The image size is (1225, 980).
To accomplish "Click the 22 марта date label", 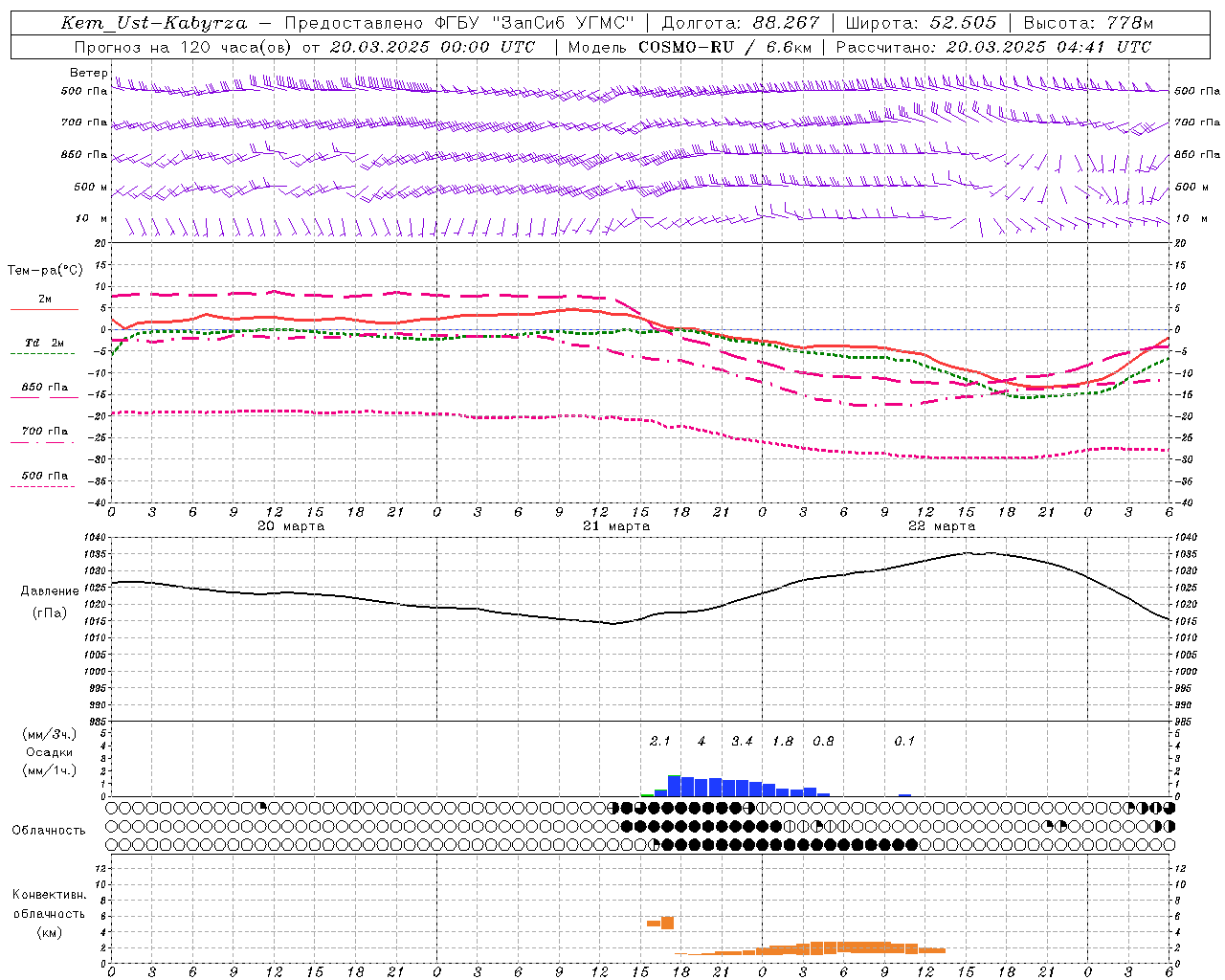I will (x=942, y=526).
